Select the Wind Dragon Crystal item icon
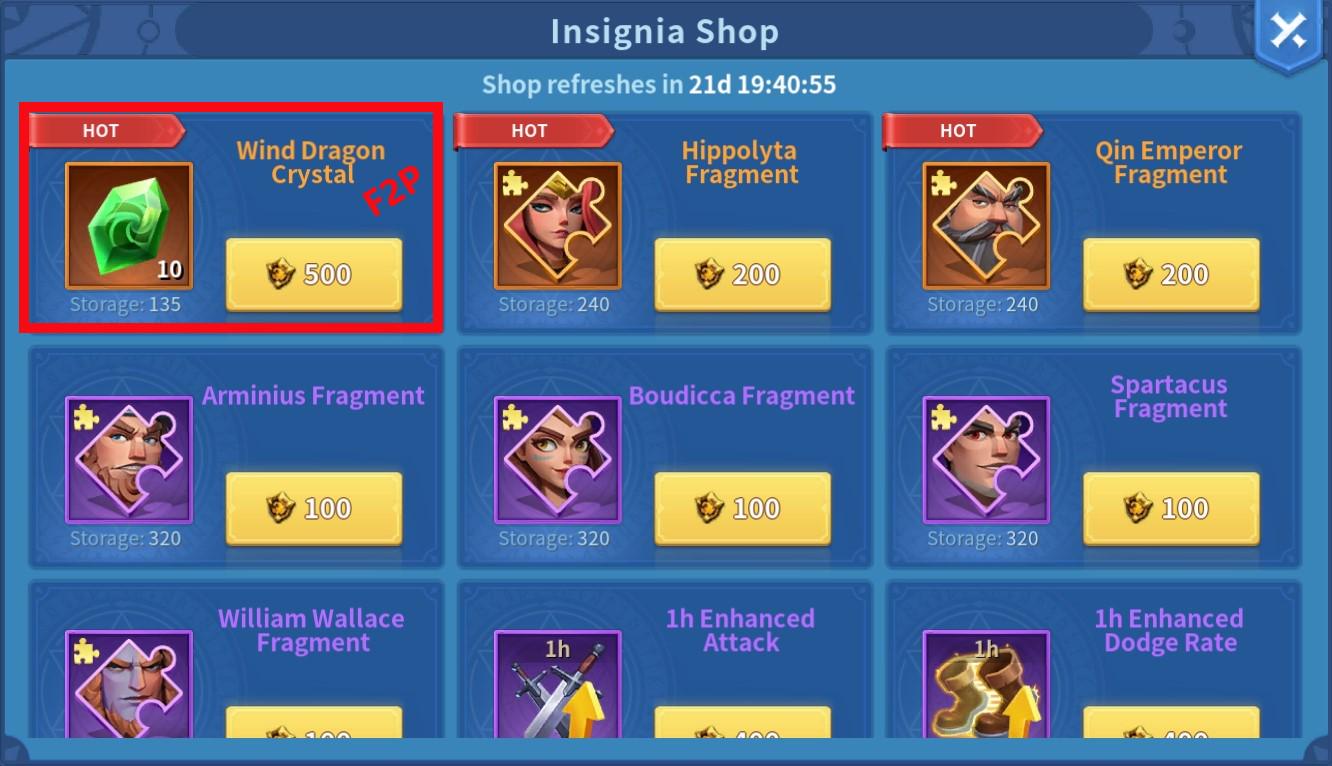Viewport: 1332px width, 766px height. (x=129, y=226)
